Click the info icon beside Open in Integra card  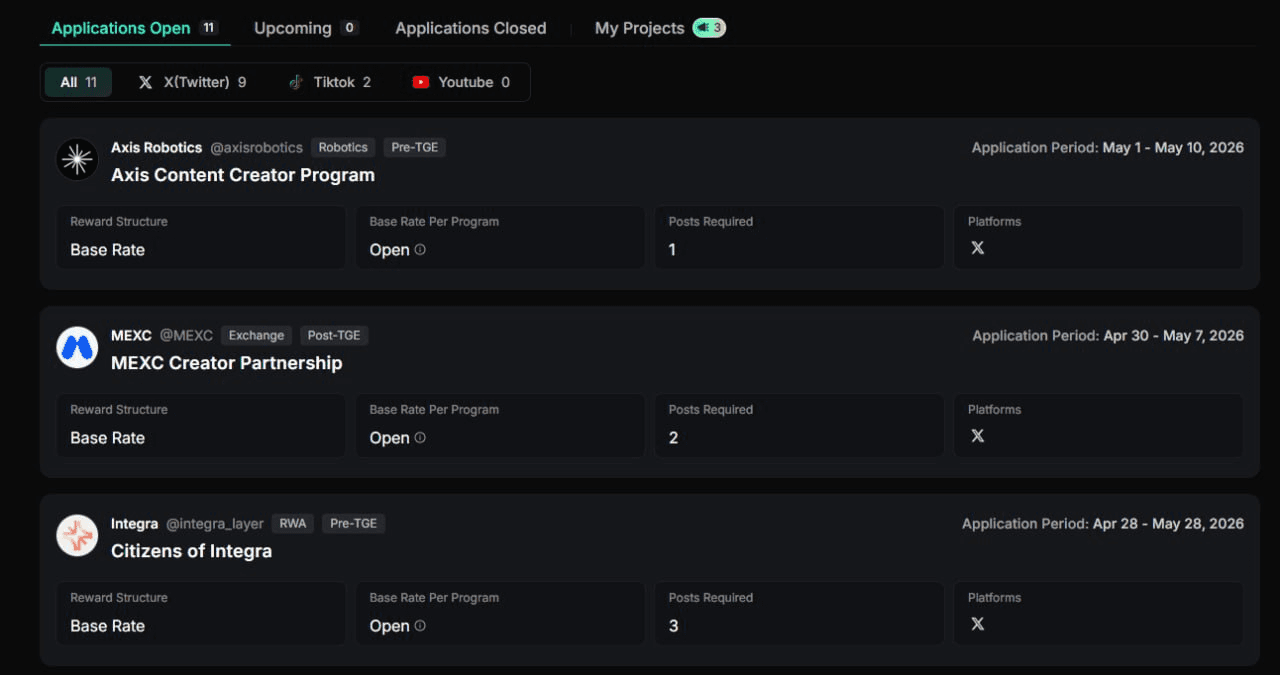tap(420, 626)
